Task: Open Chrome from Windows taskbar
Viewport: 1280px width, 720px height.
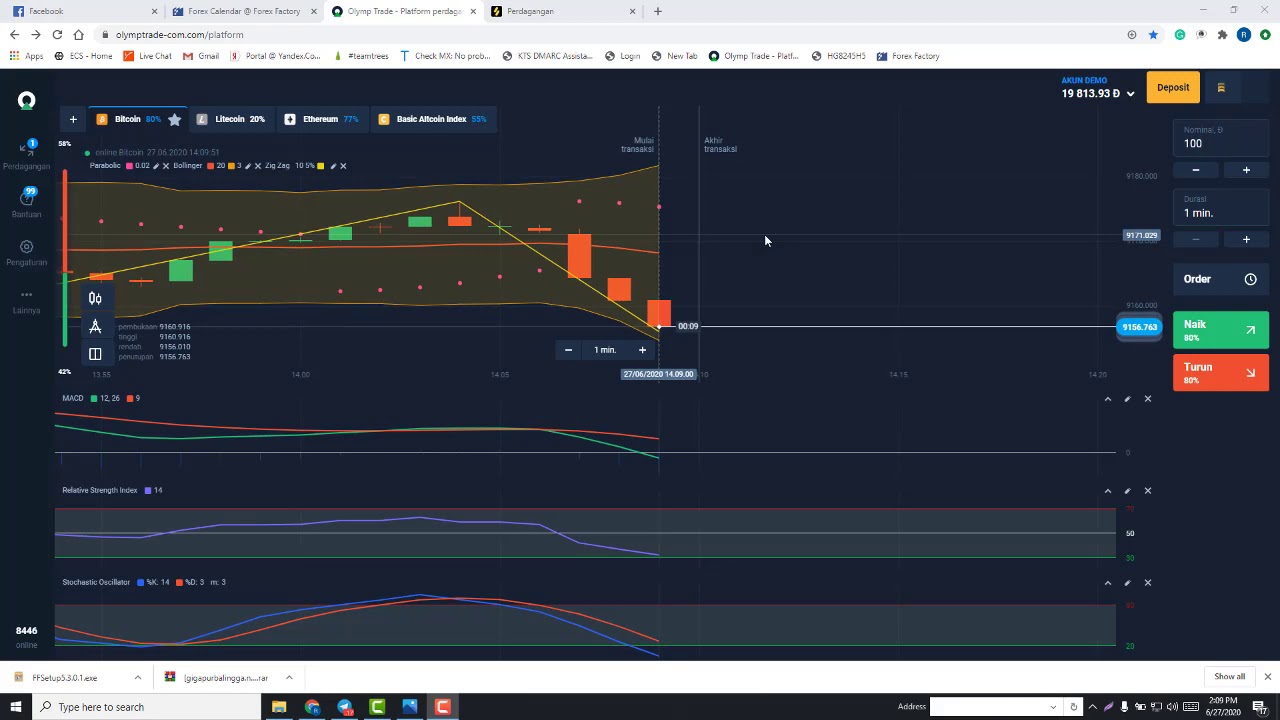Action: click(x=312, y=707)
